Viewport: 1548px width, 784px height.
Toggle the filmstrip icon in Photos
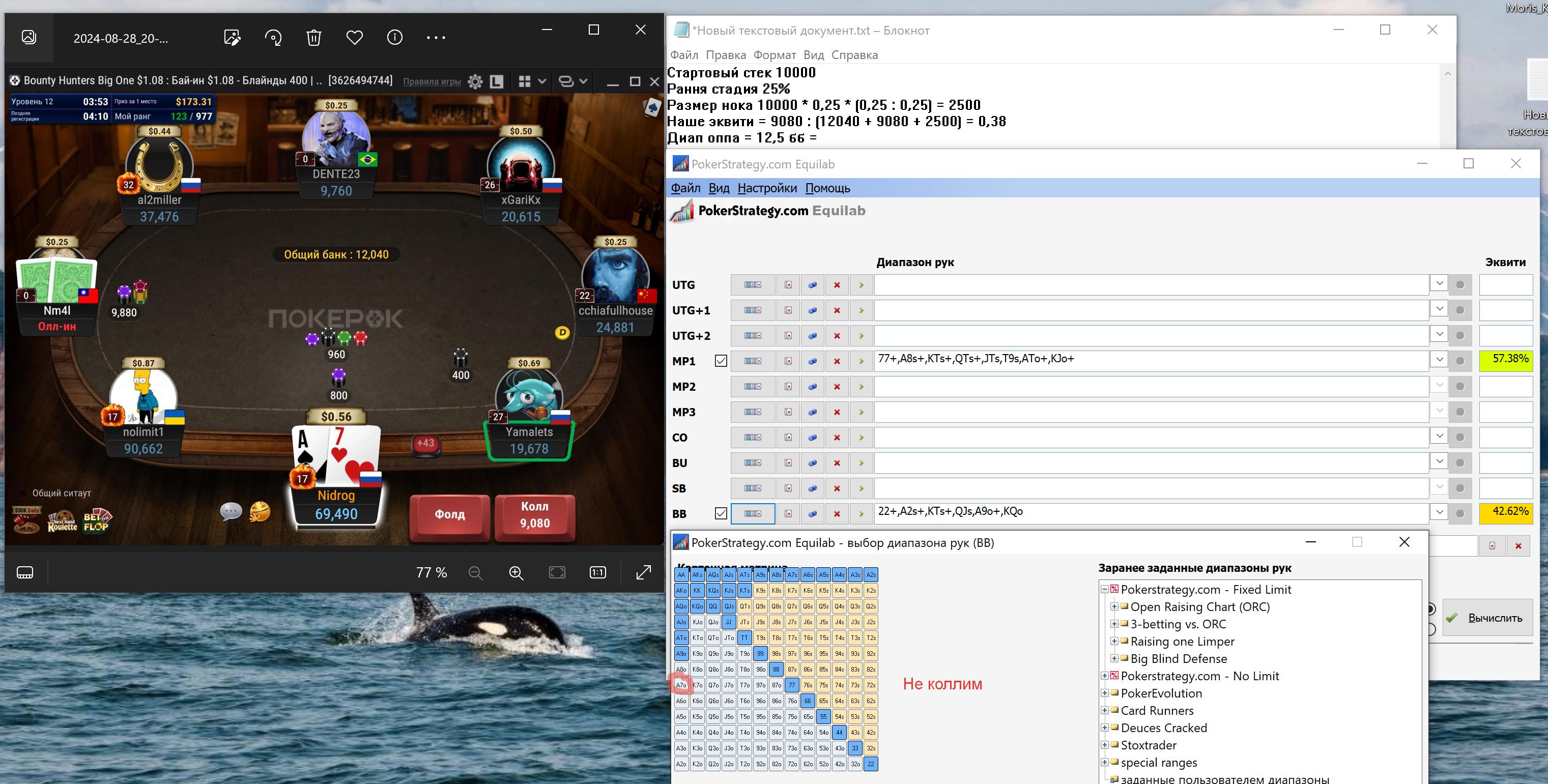coord(25,572)
